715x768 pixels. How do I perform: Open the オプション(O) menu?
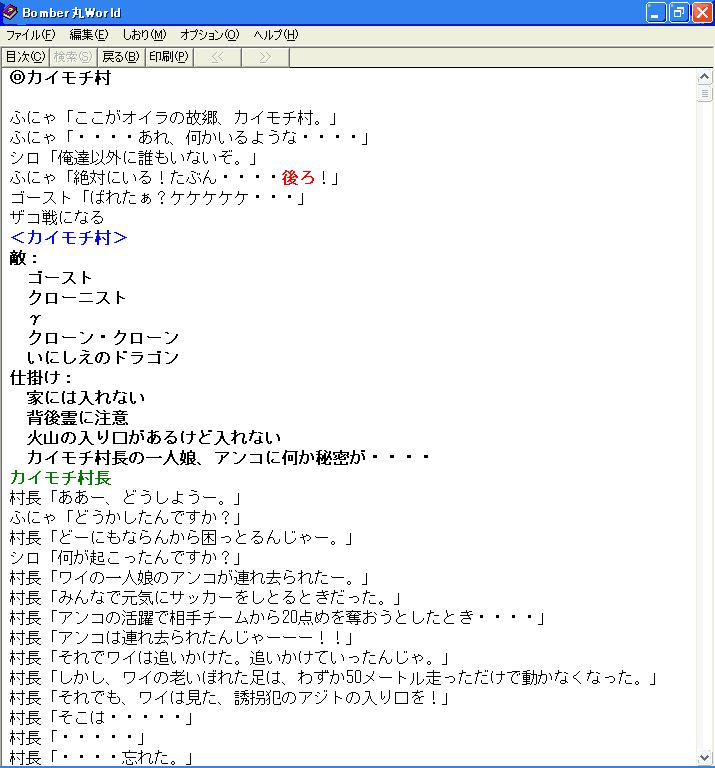209,35
